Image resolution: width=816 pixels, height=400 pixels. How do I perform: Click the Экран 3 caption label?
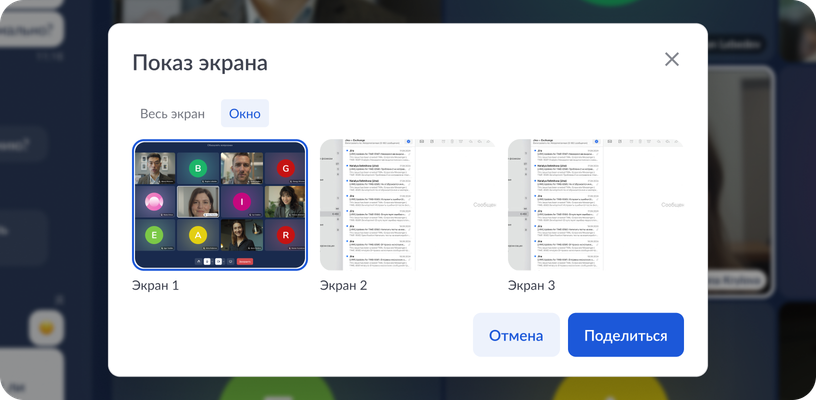tap(531, 286)
